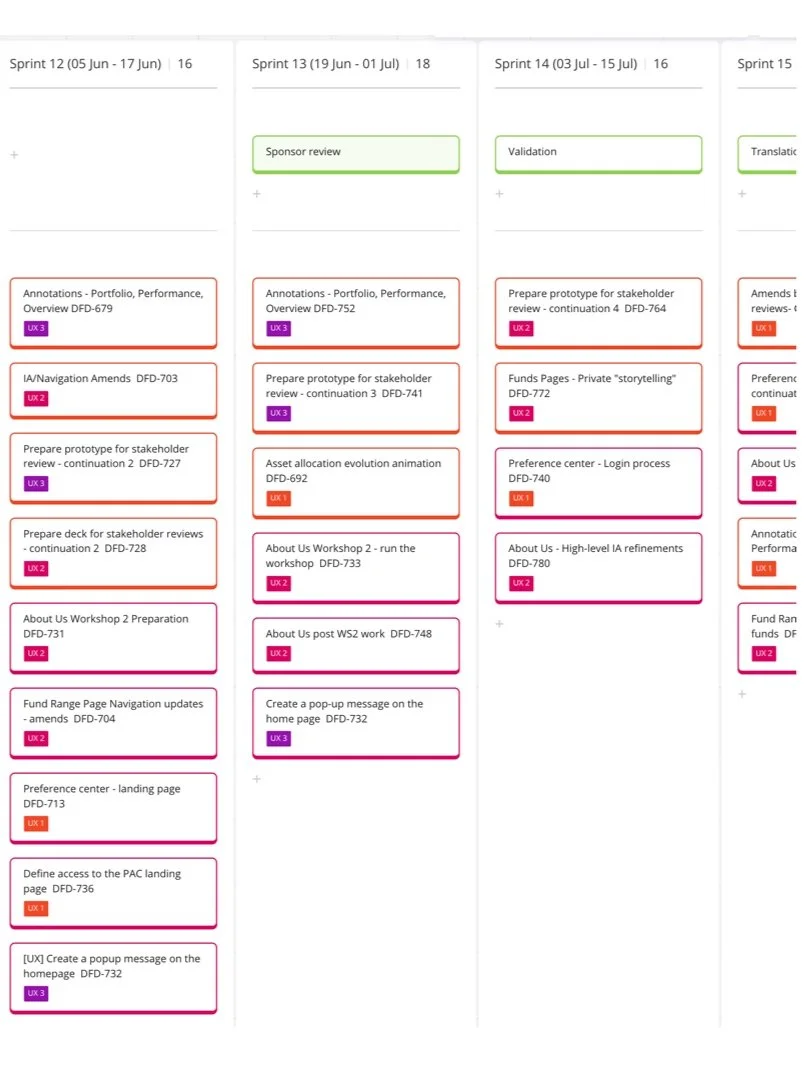Click the plus icon under Sprint 12 header
The height and width of the screenshot is (1080, 810).
click(x=14, y=155)
